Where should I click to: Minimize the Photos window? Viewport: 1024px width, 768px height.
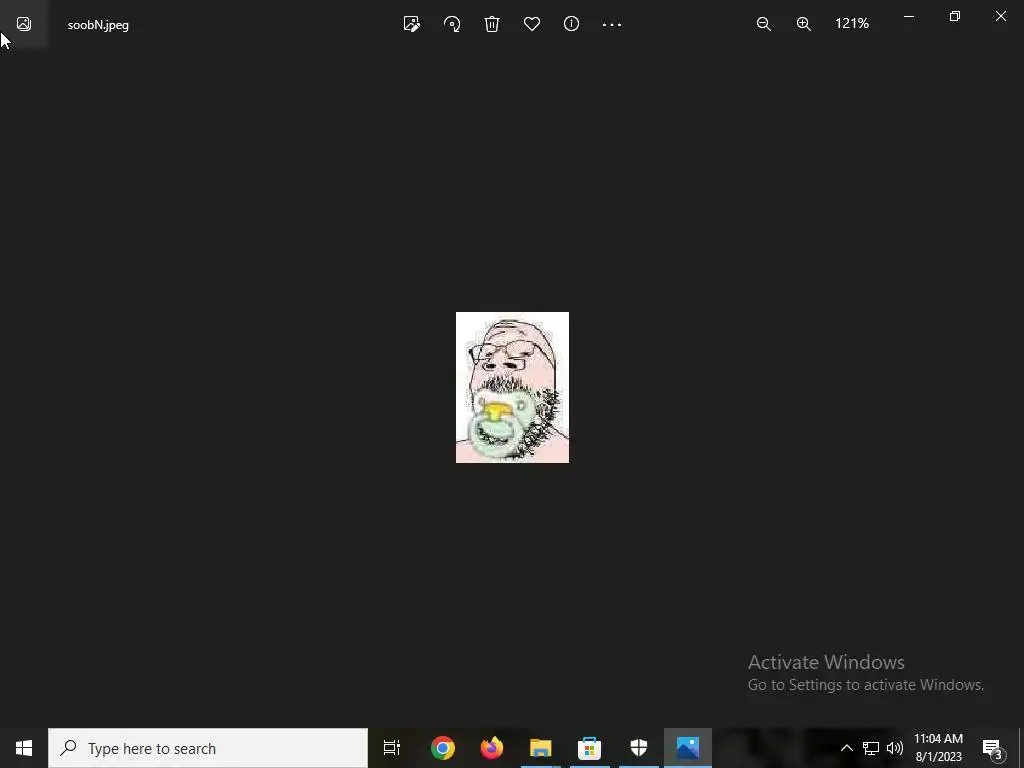(908, 17)
